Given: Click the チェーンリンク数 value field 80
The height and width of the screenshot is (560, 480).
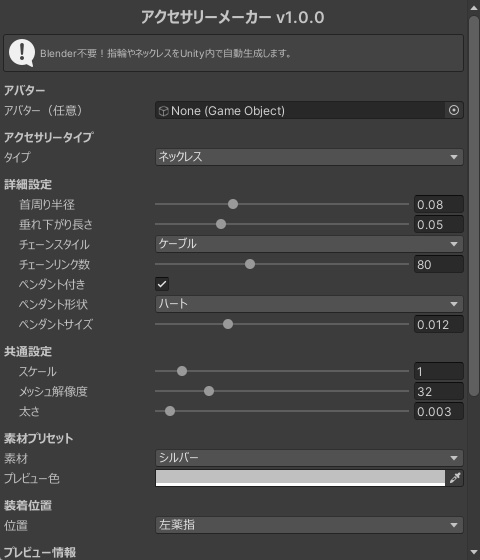Looking at the screenshot, I should [439, 265].
